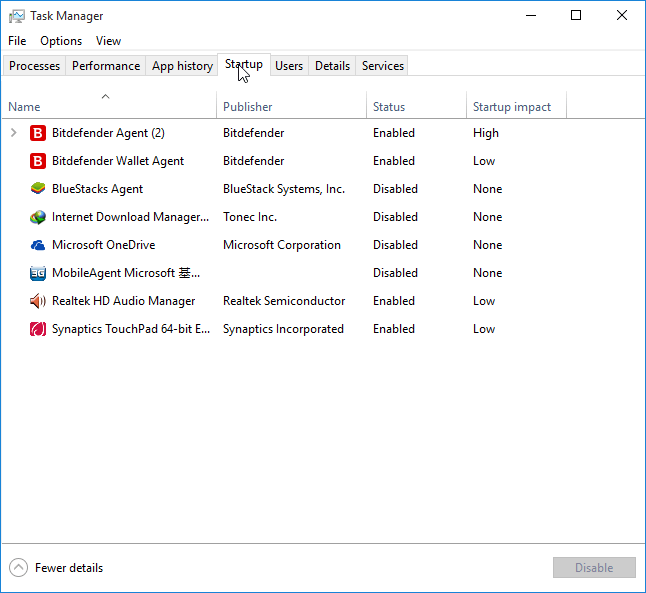
Task: Sort by Startup impact column
Action: tap(512, 107)
